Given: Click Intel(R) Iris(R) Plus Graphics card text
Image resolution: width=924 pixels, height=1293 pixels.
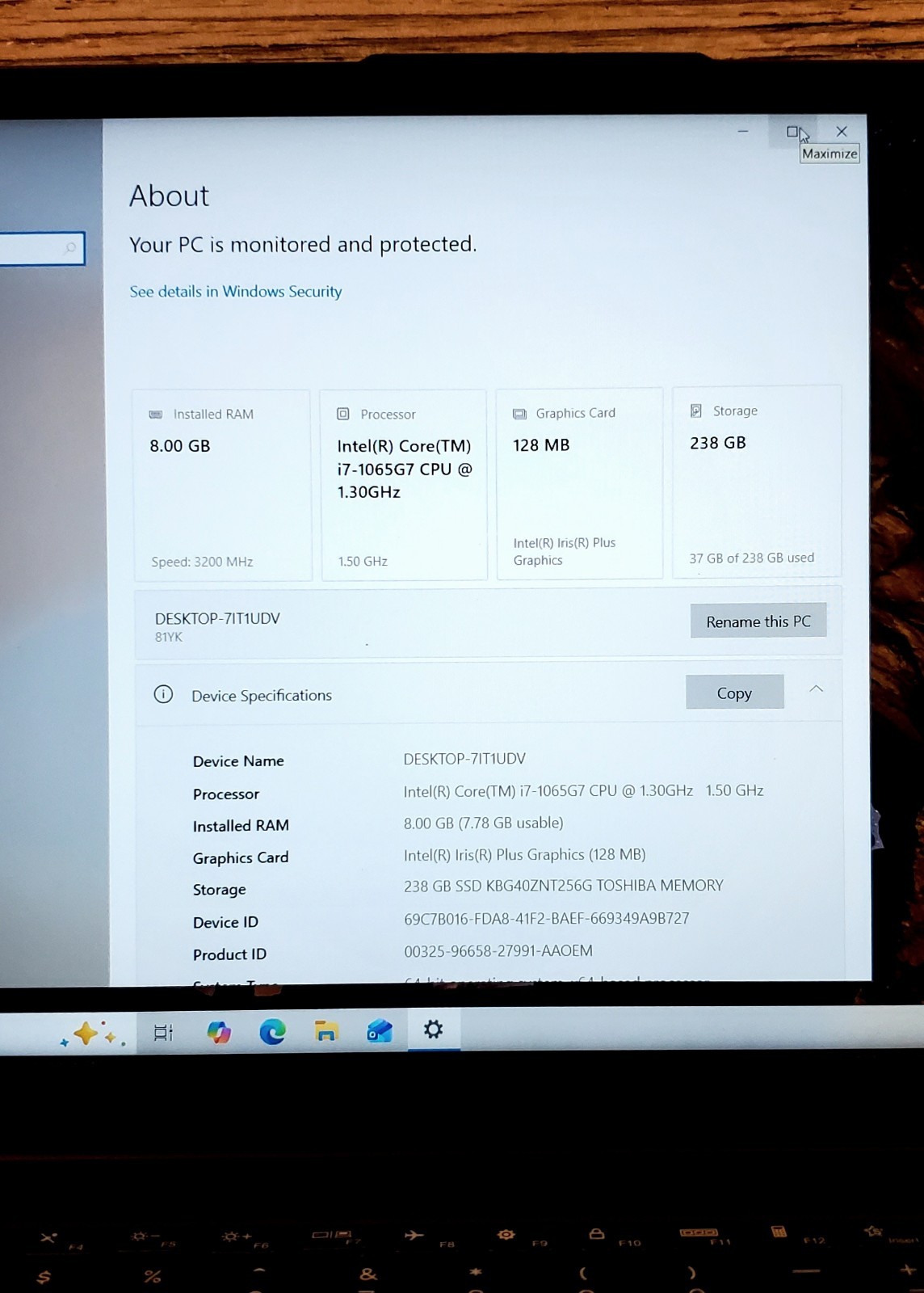Looking at the screenshot, I should (x=564, y=551).
